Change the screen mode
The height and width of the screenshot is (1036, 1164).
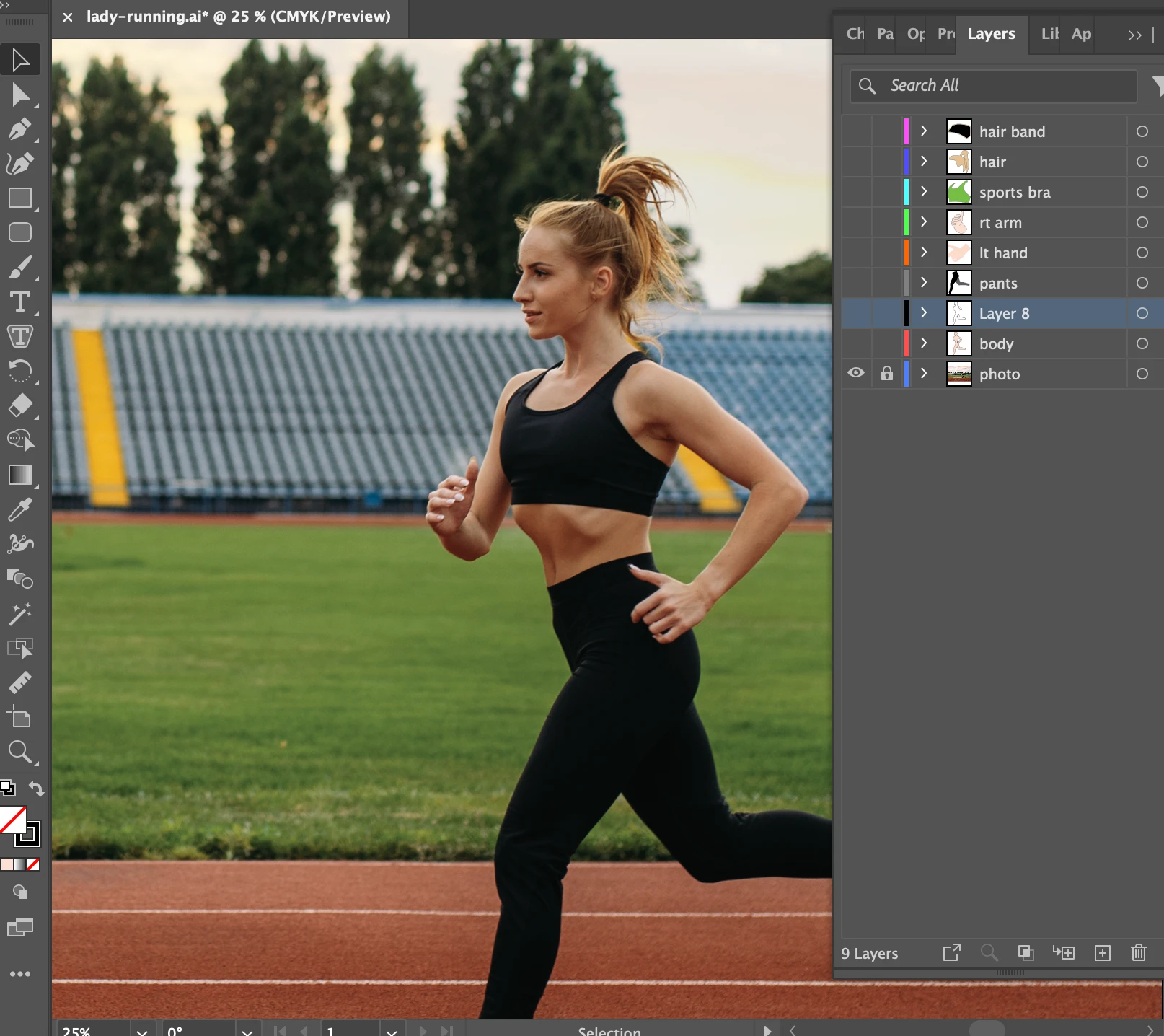coord(20,927)
